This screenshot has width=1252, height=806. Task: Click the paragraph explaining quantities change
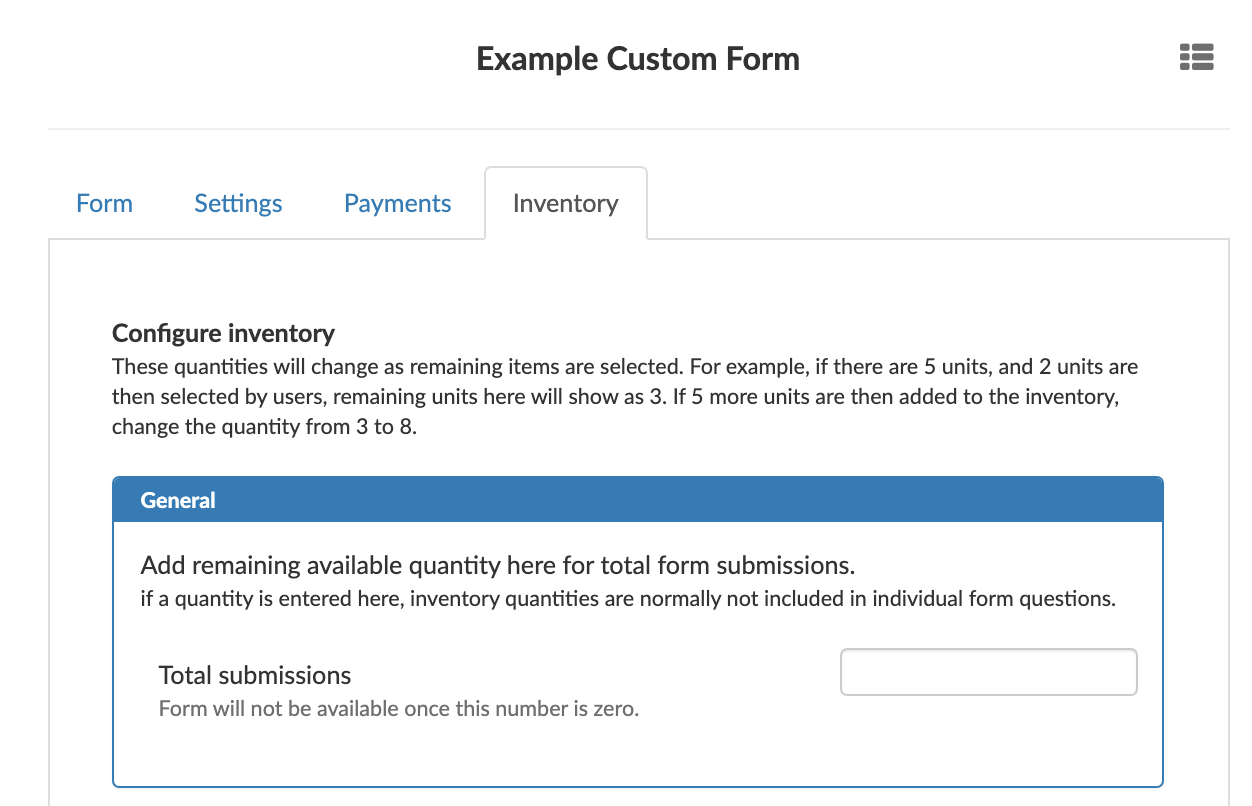(625, 396)
